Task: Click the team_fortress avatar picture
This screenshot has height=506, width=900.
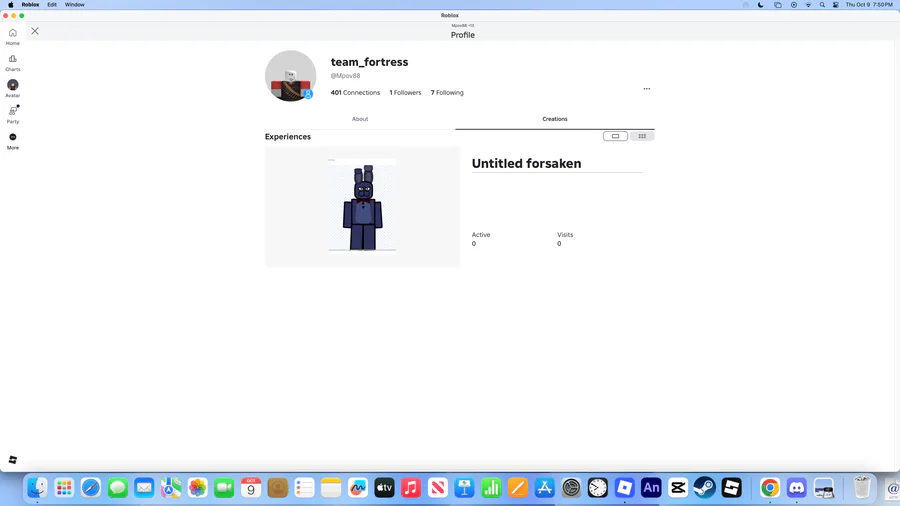Action: click(290, 76)
